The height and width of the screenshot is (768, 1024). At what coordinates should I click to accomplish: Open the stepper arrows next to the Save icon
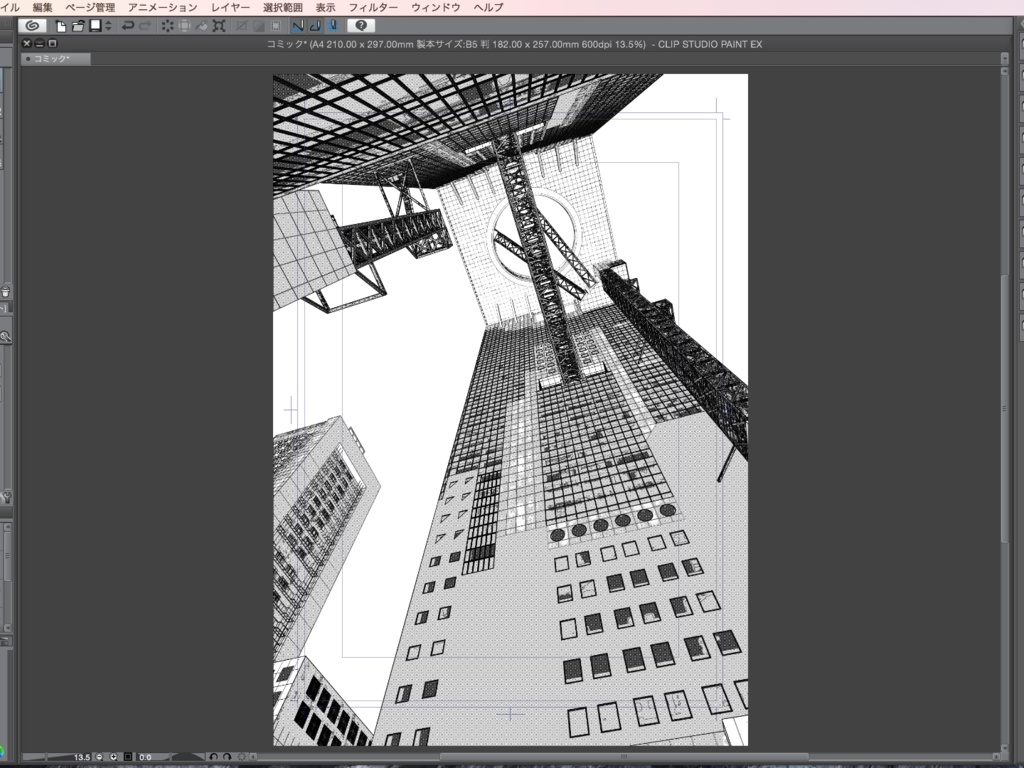click(x=107, y=25)
